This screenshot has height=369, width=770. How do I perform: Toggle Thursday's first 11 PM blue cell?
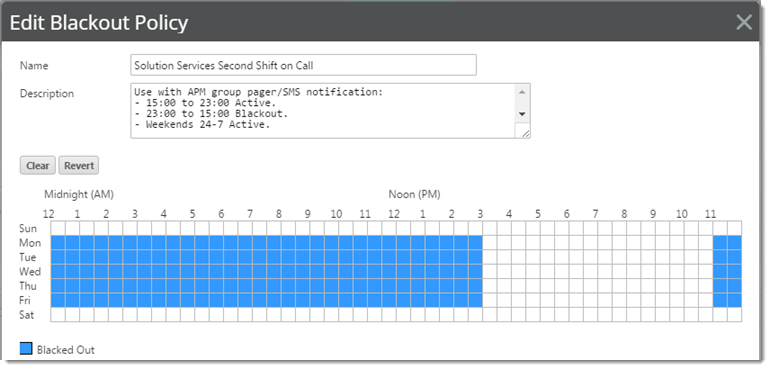pos(720,286)
